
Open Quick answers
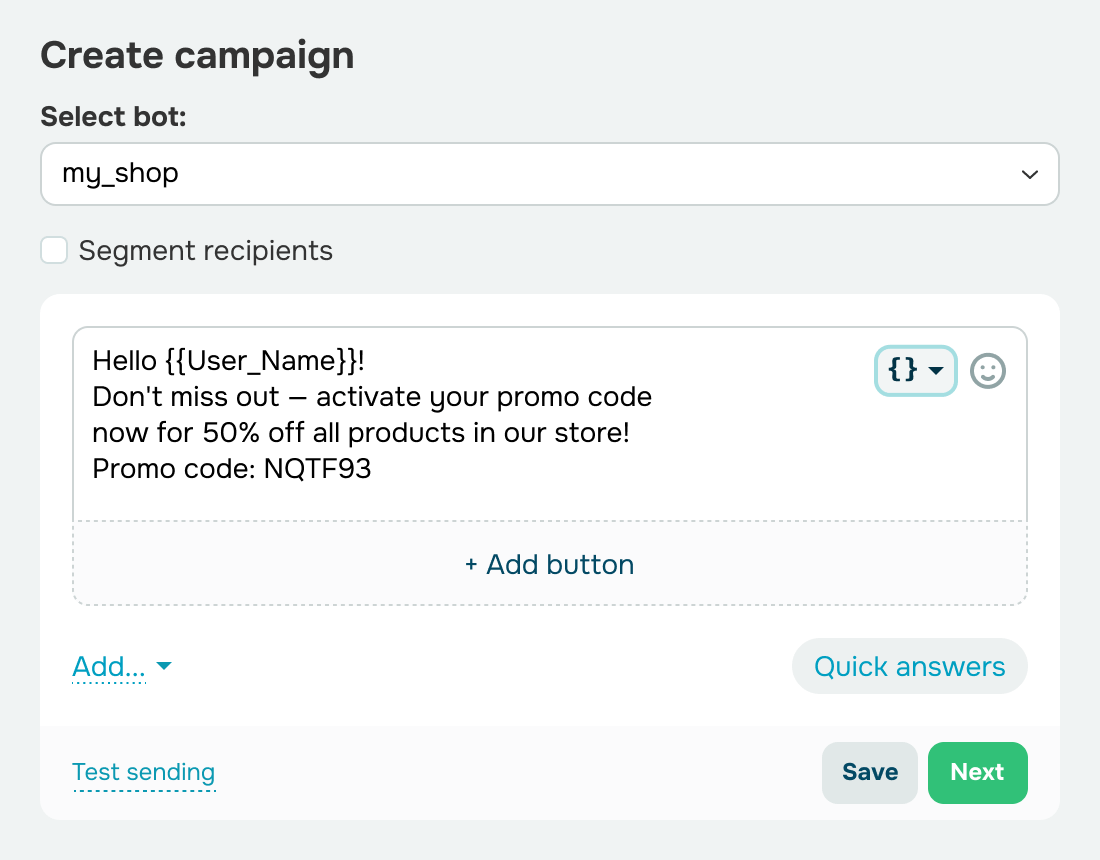click(909, 666)
